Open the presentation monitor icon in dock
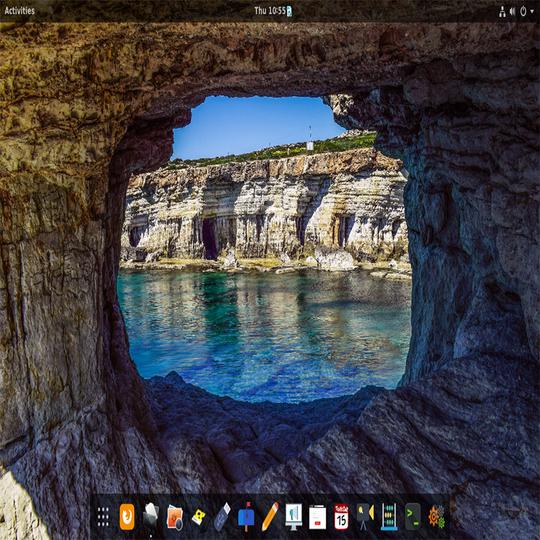The width and height of the screenshot is (540, 540). 294,517
